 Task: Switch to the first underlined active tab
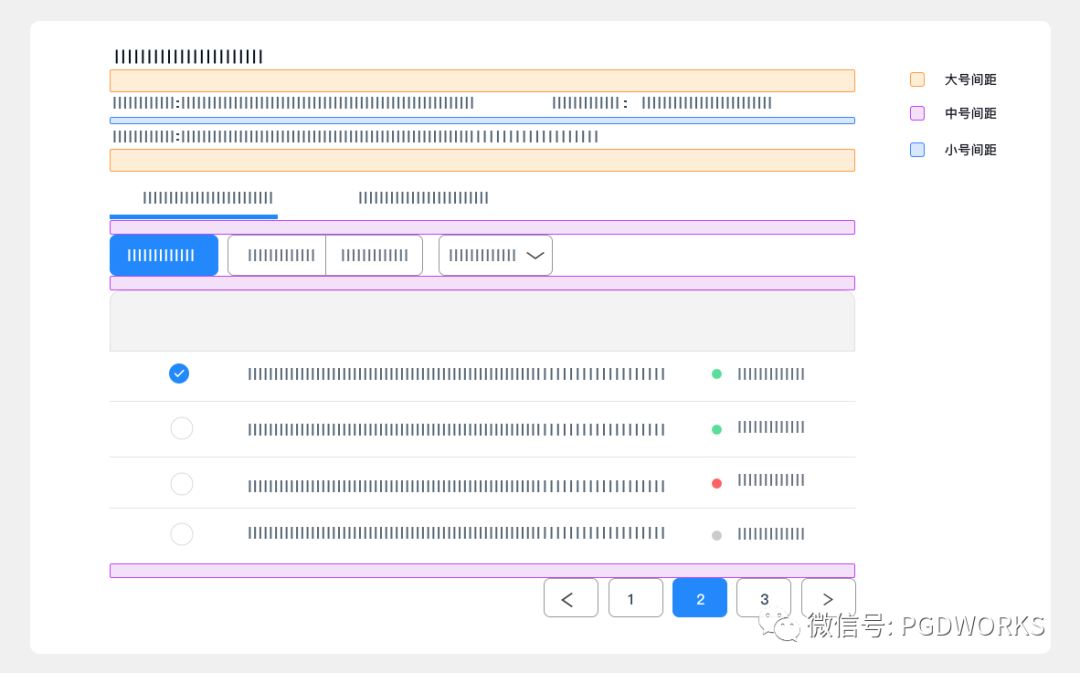click(207, 198)
